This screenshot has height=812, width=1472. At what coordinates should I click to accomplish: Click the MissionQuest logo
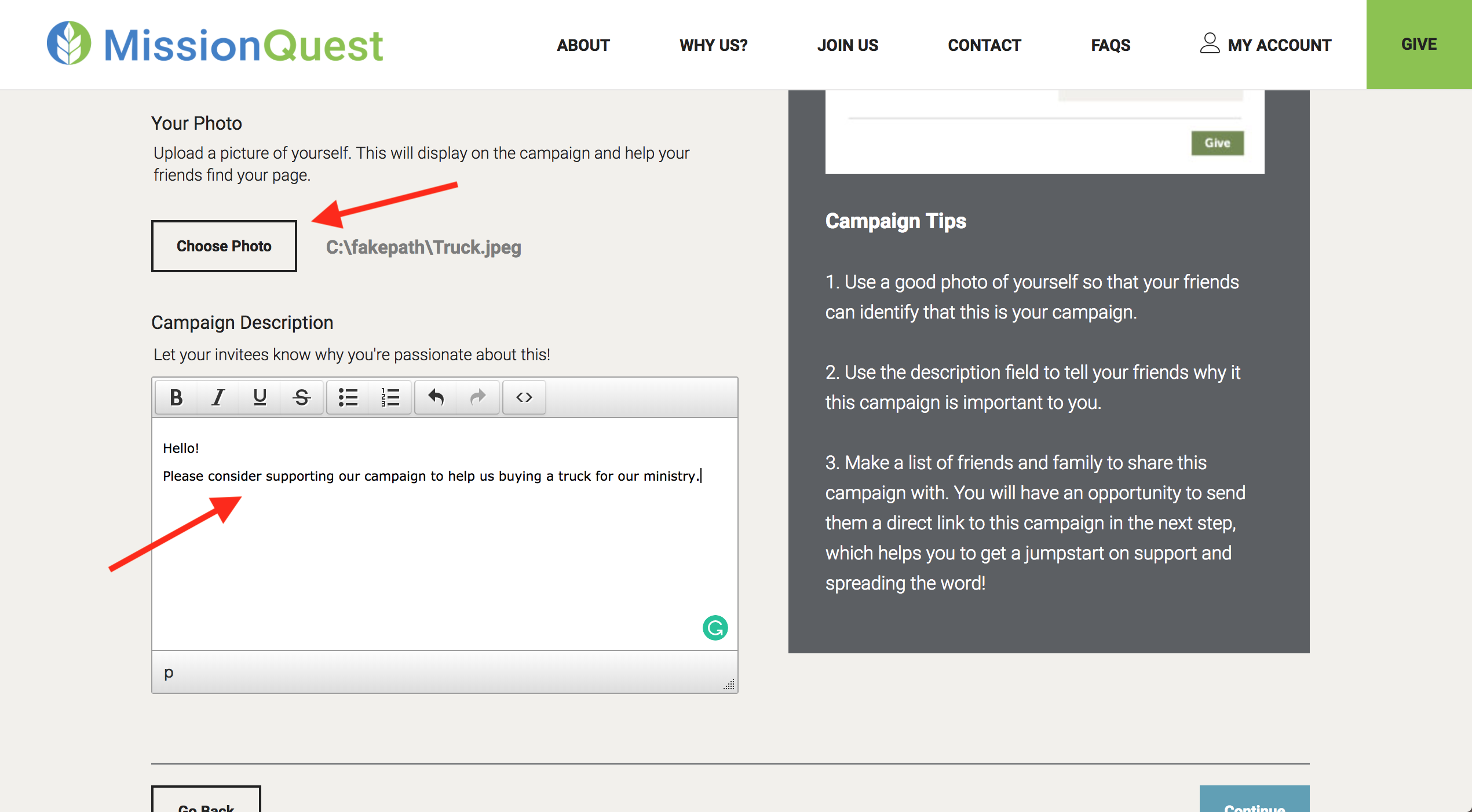215,44
